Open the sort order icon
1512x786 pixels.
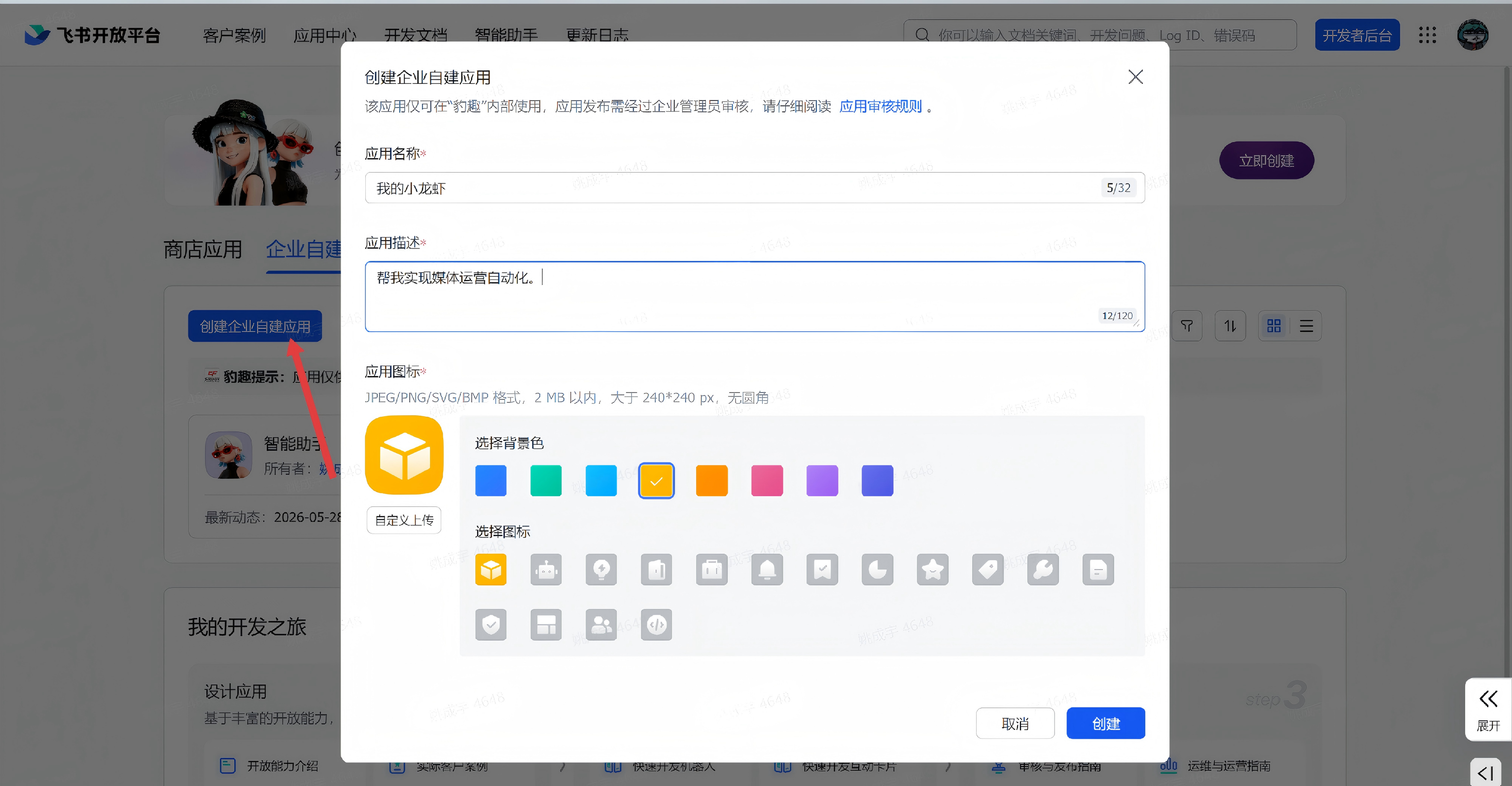click(x=1230, y=326)
